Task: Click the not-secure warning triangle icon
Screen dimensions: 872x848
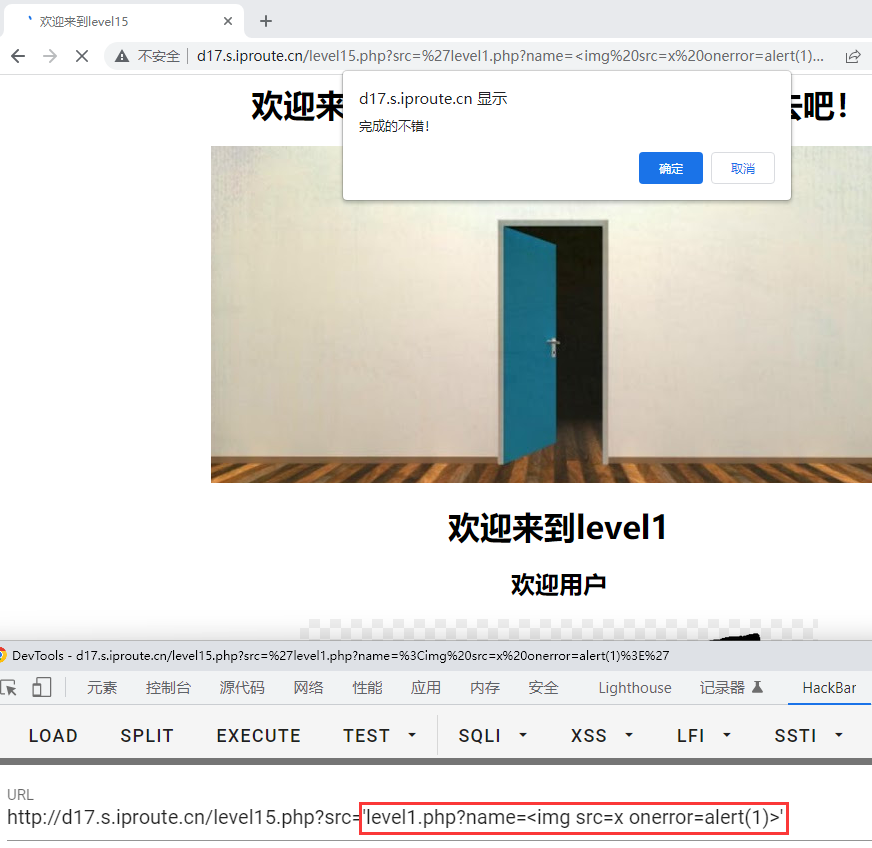Action: (x=122, y=56)
